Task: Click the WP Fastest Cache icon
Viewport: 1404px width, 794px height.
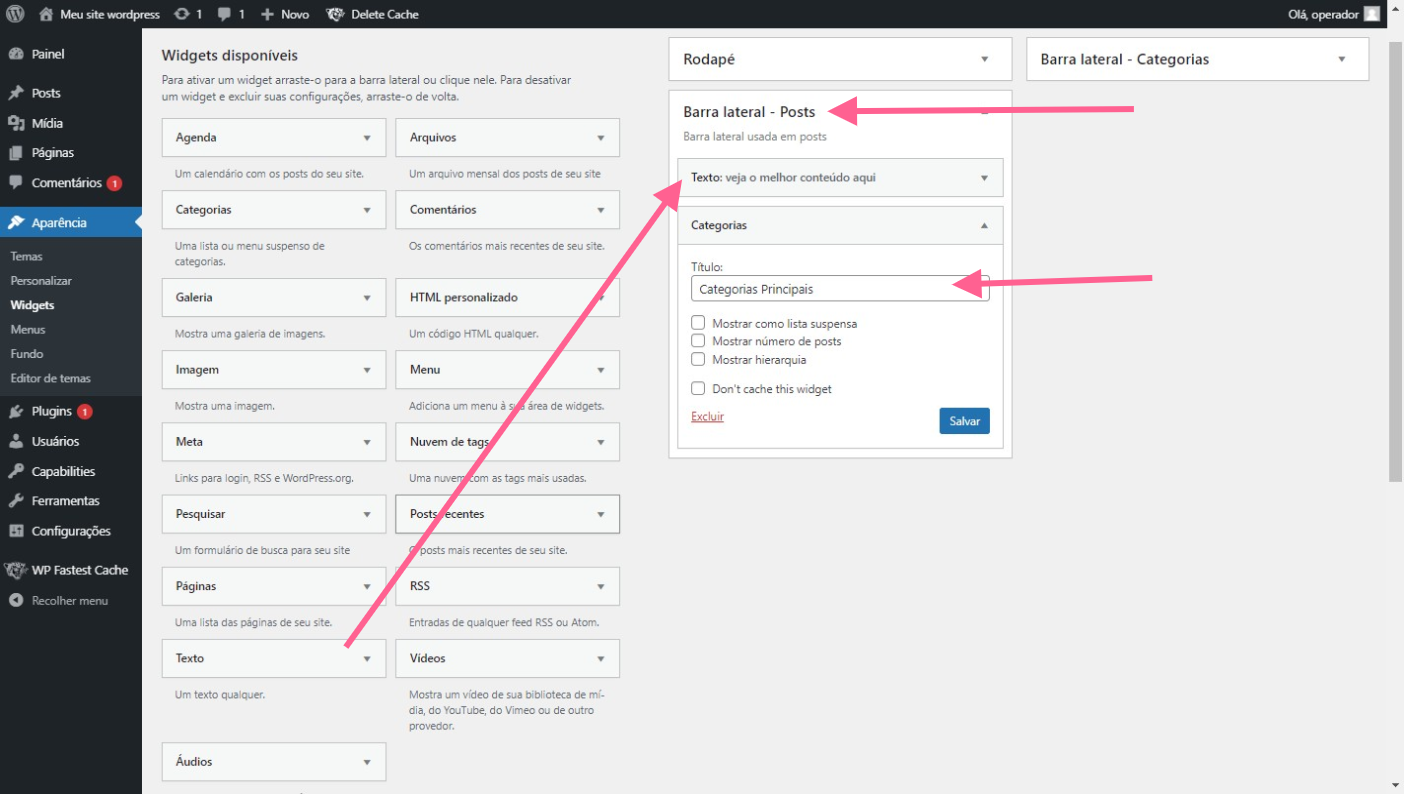Action: click(x=16, y=570)
